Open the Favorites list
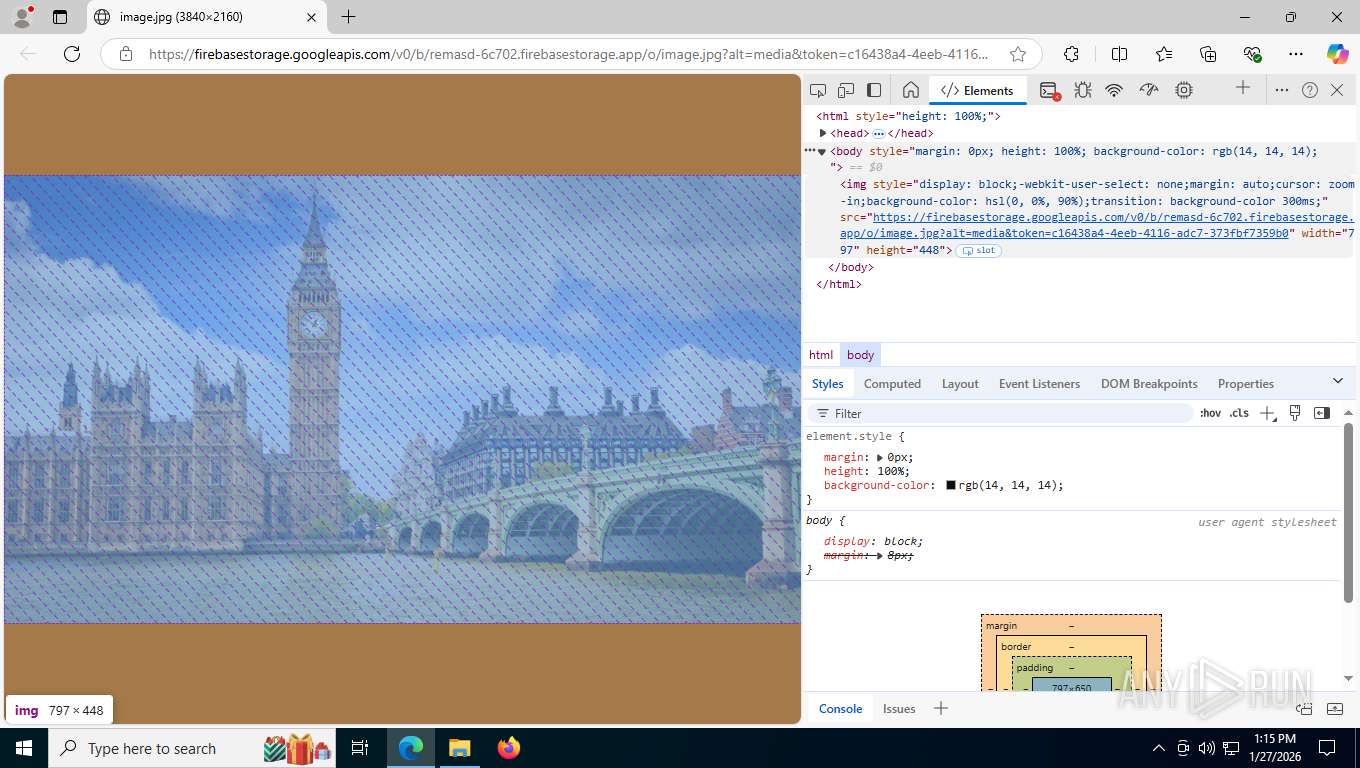The image size is (1360, 768). [1164, 54]
